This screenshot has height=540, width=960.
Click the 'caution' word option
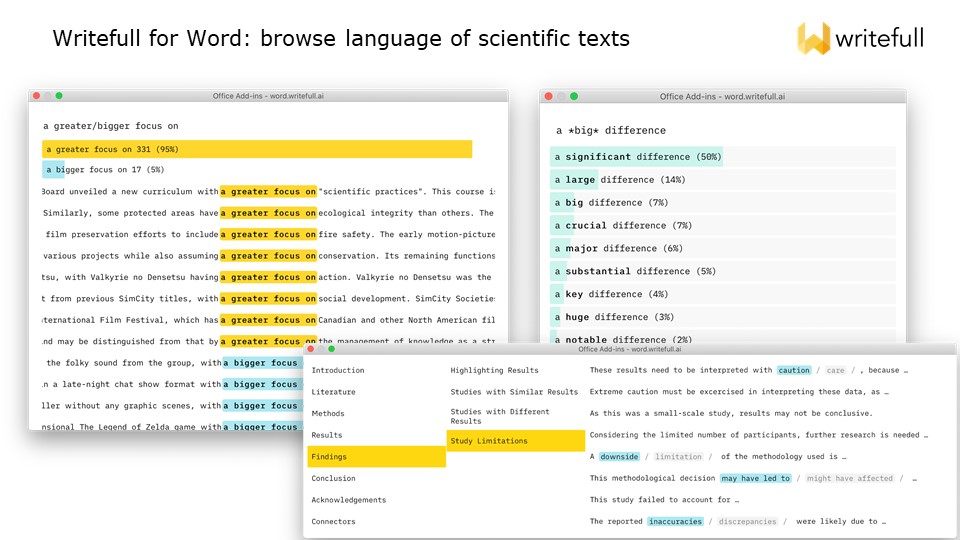tap(794, 370)
